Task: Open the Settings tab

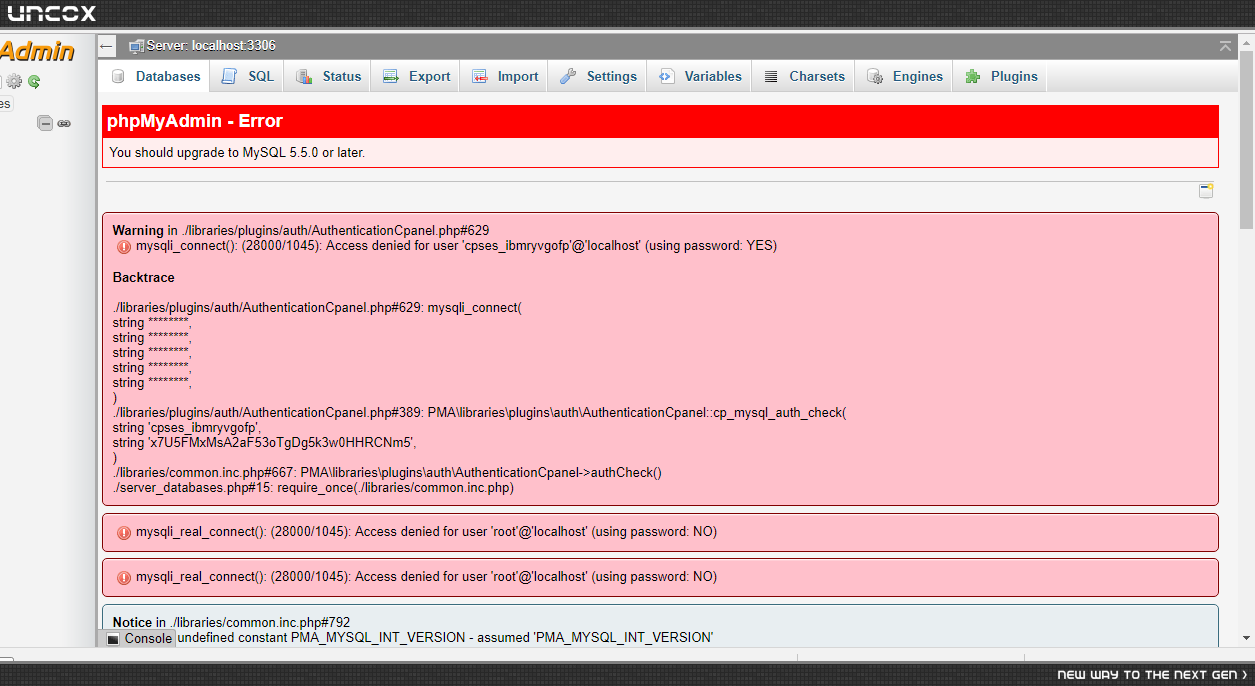Action: [599, 76]
